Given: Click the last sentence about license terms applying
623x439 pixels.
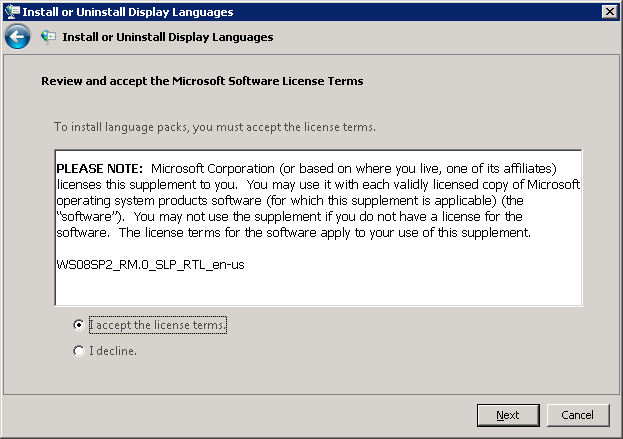Looking at the screenshot, I should [x=325, y=232].
